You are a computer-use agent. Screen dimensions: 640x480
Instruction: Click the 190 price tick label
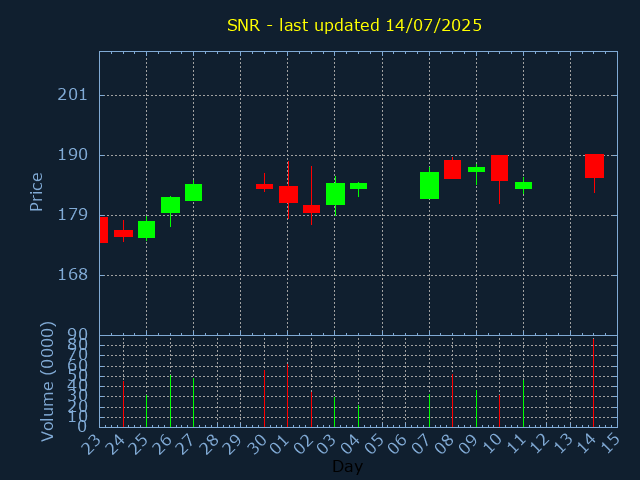[x=72, y=155]
